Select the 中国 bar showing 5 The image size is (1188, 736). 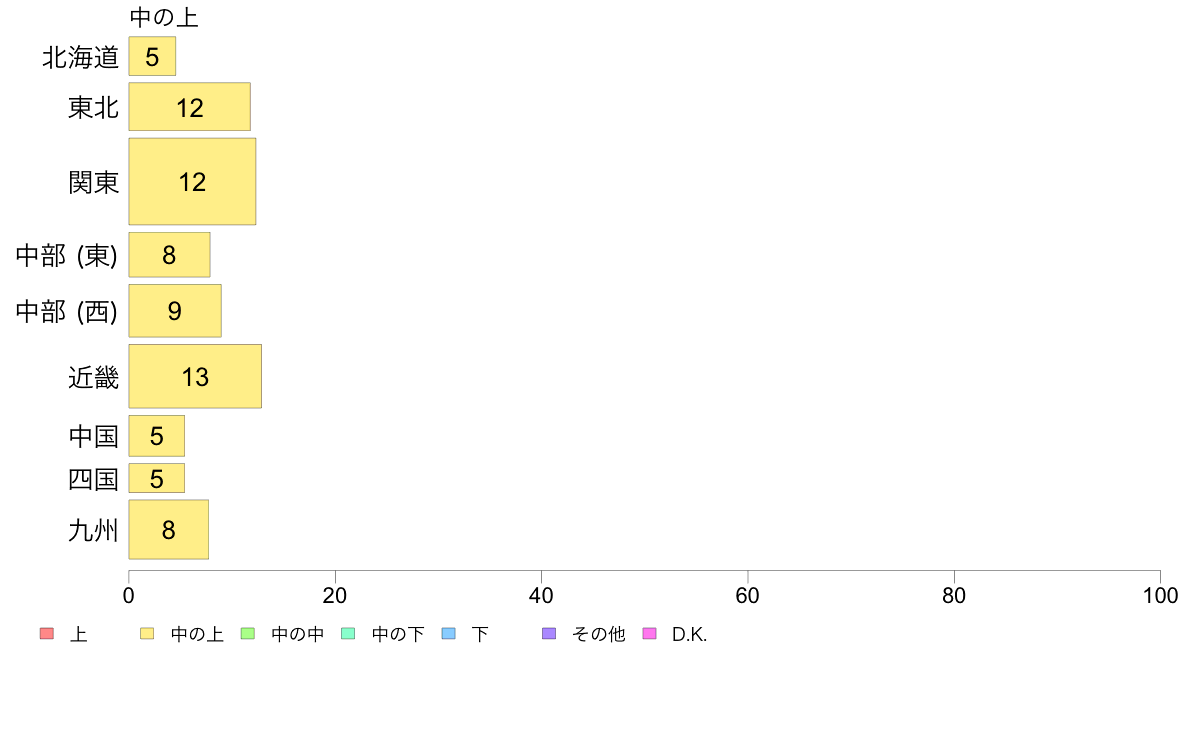(x=157, y=436)
